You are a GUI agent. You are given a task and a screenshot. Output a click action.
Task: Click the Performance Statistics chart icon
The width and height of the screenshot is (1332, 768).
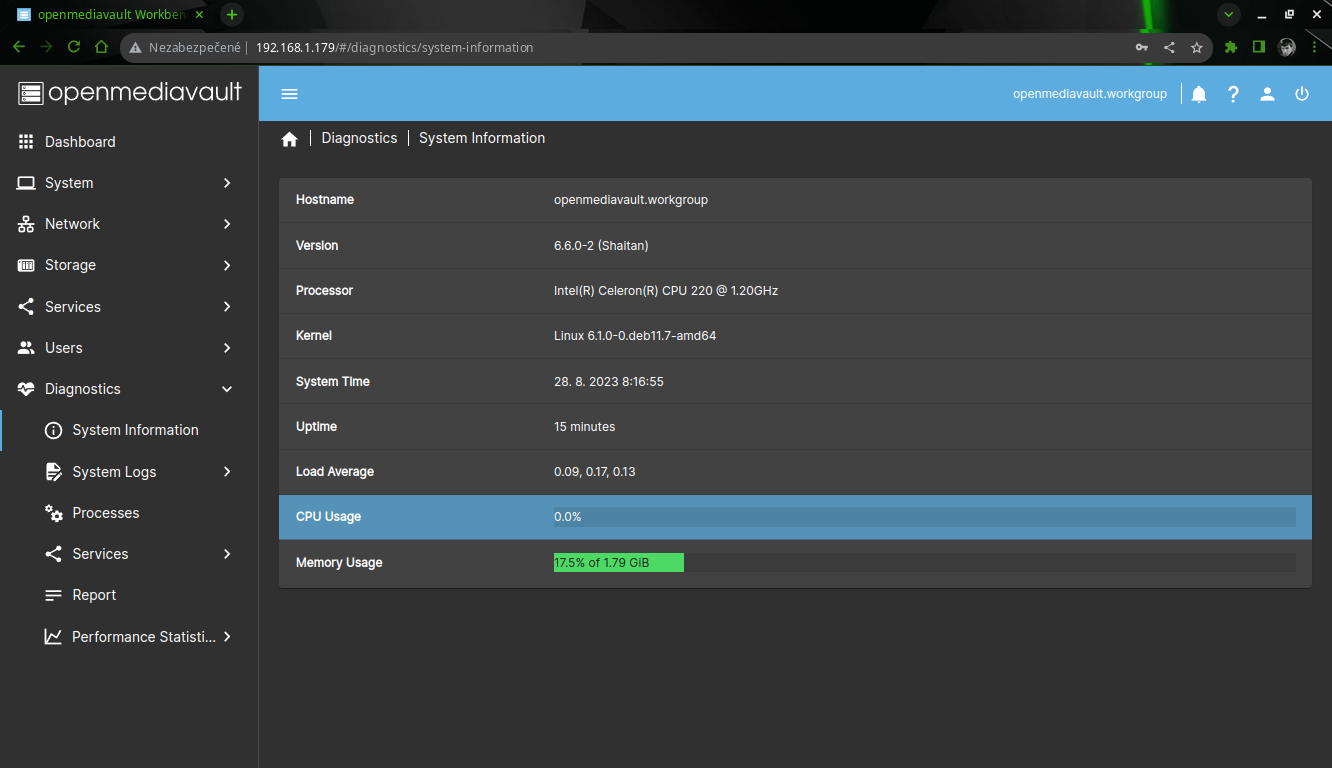54,636
